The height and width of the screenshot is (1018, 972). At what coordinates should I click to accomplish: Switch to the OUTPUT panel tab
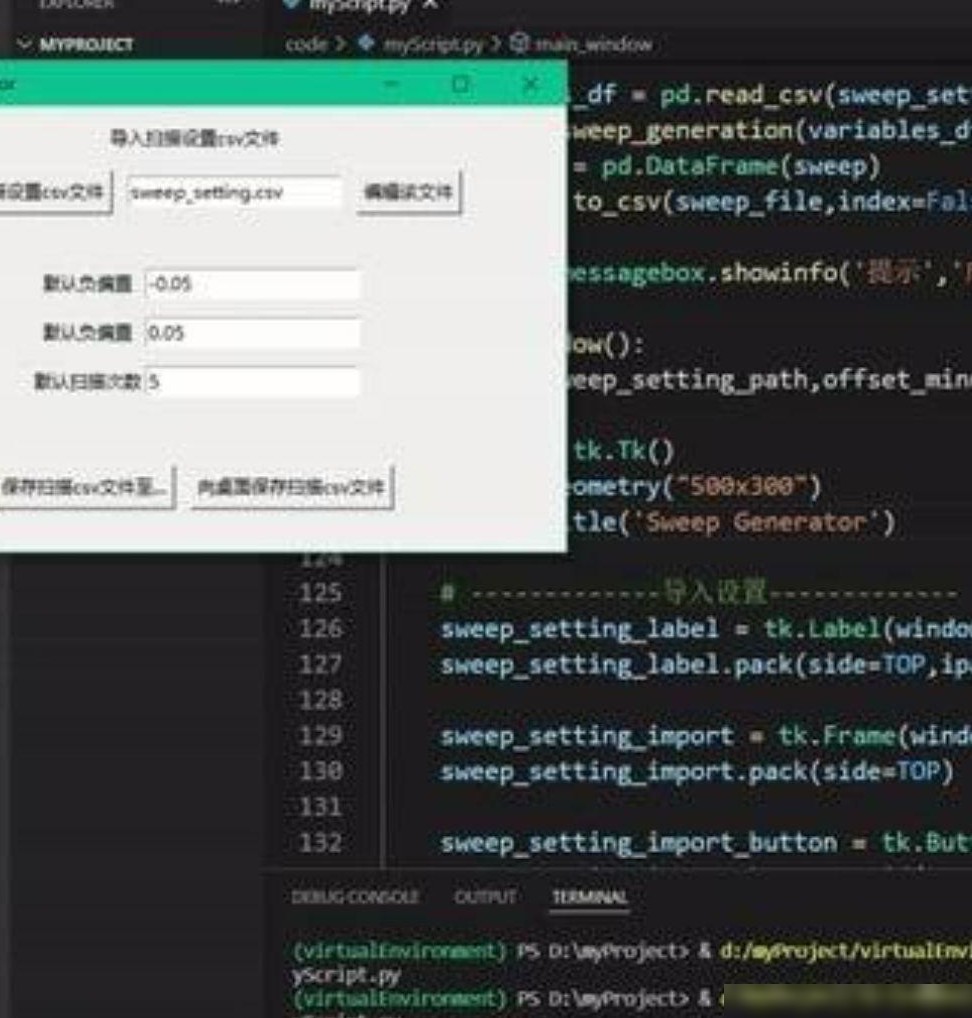486,897
